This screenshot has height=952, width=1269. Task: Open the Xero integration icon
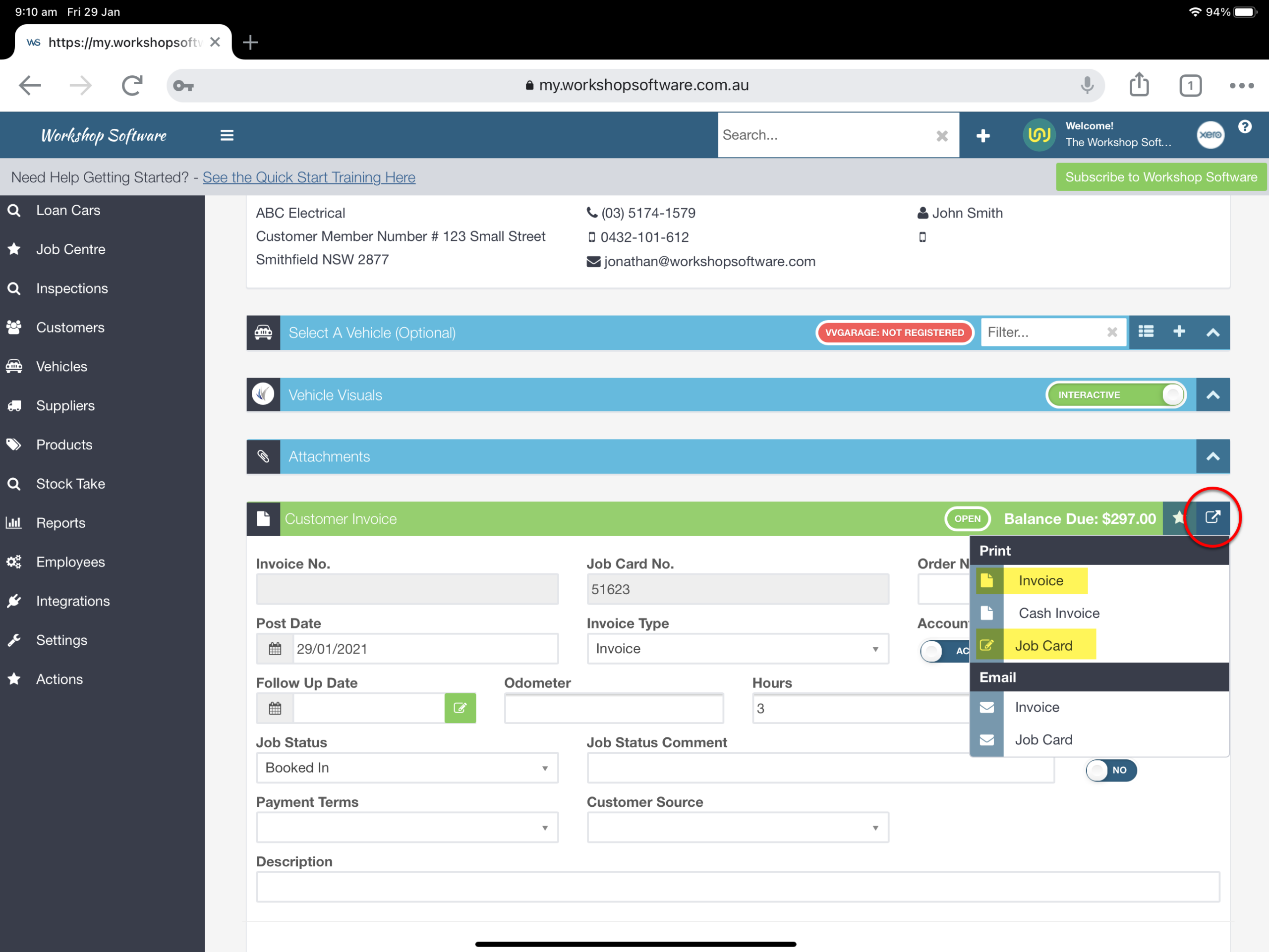[x=1211, y=135]
